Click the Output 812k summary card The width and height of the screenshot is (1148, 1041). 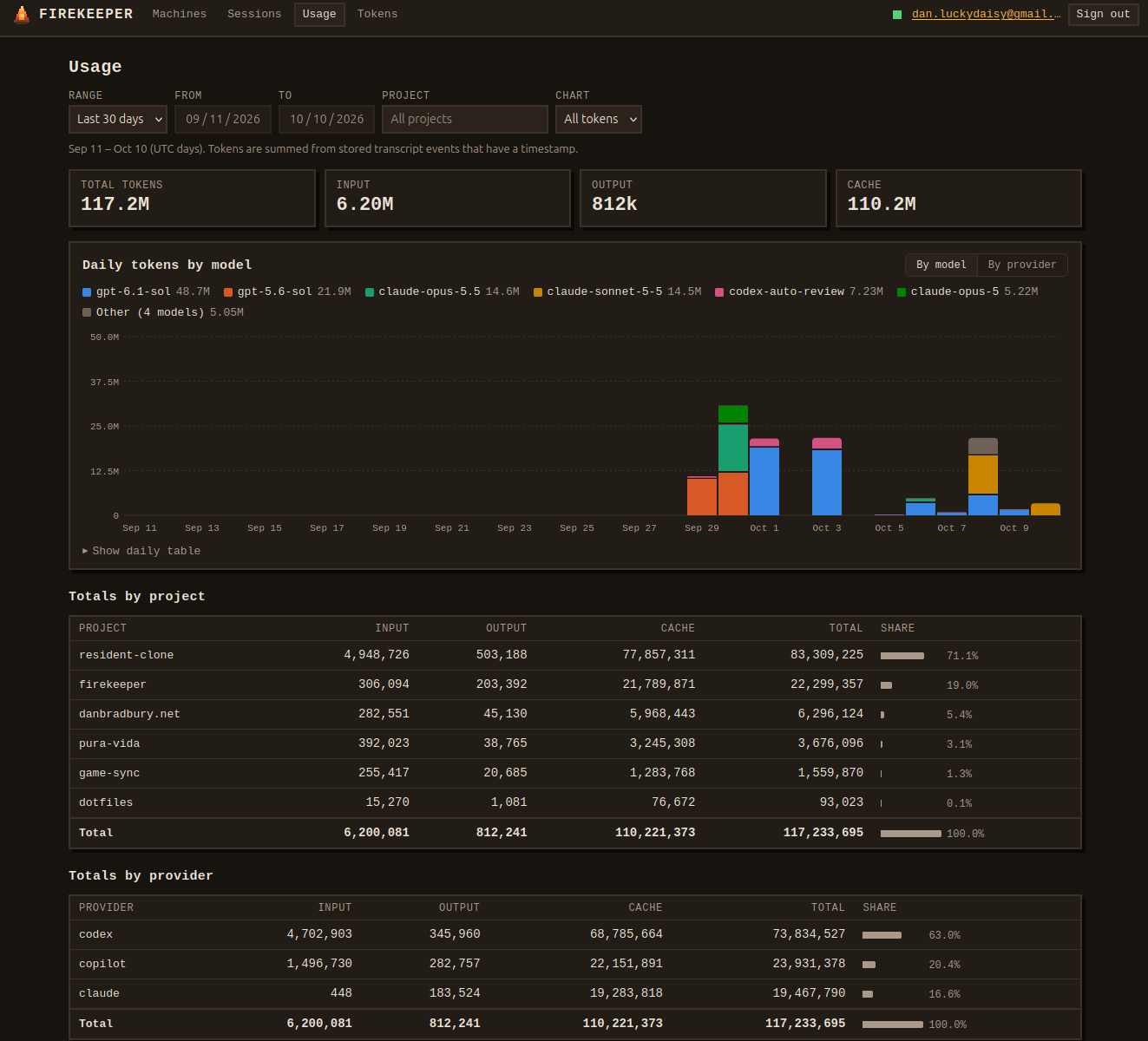click(x=703, y=199)
